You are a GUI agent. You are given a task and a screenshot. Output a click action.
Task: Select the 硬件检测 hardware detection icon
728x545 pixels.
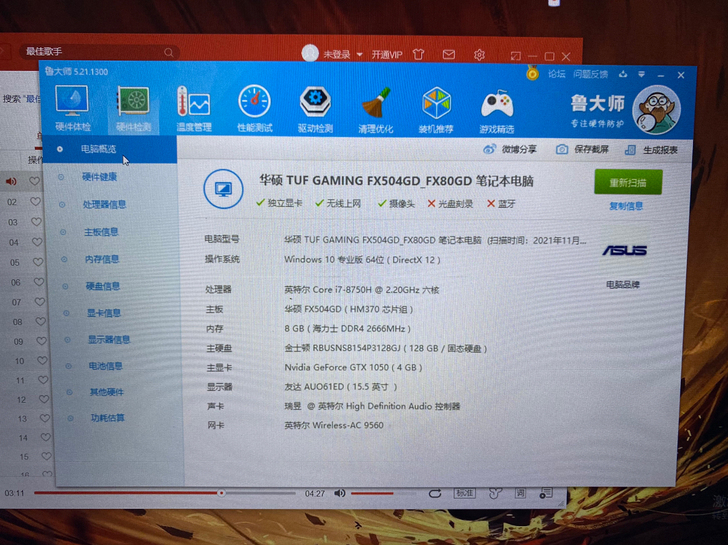point(133,109)
